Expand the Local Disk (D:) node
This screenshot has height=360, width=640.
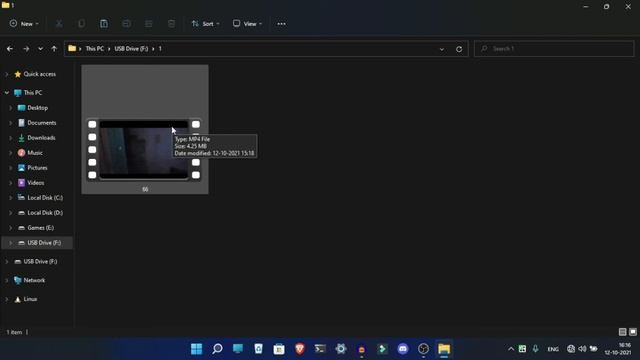(11, 213)
